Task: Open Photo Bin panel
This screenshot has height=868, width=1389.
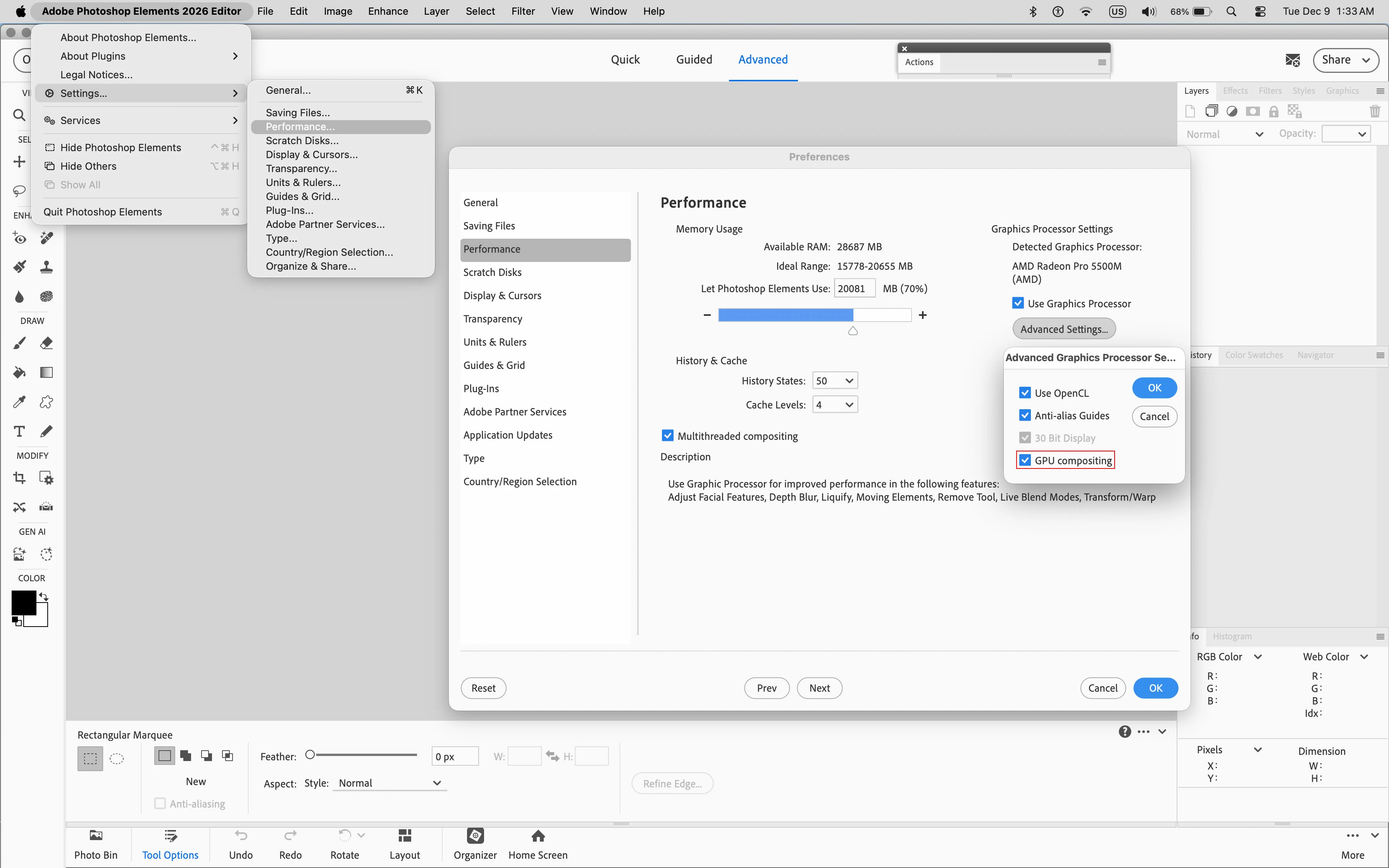Action: pos(96,844)
